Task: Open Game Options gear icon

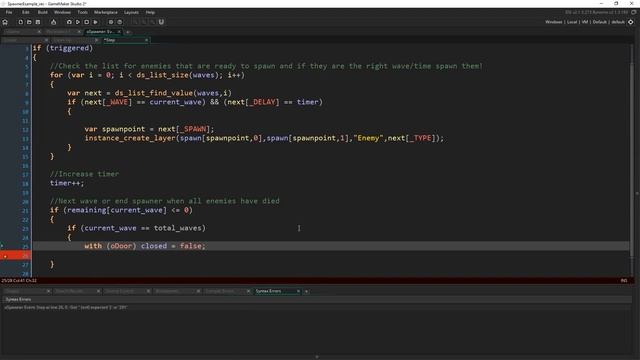Action: pos(111,22)
